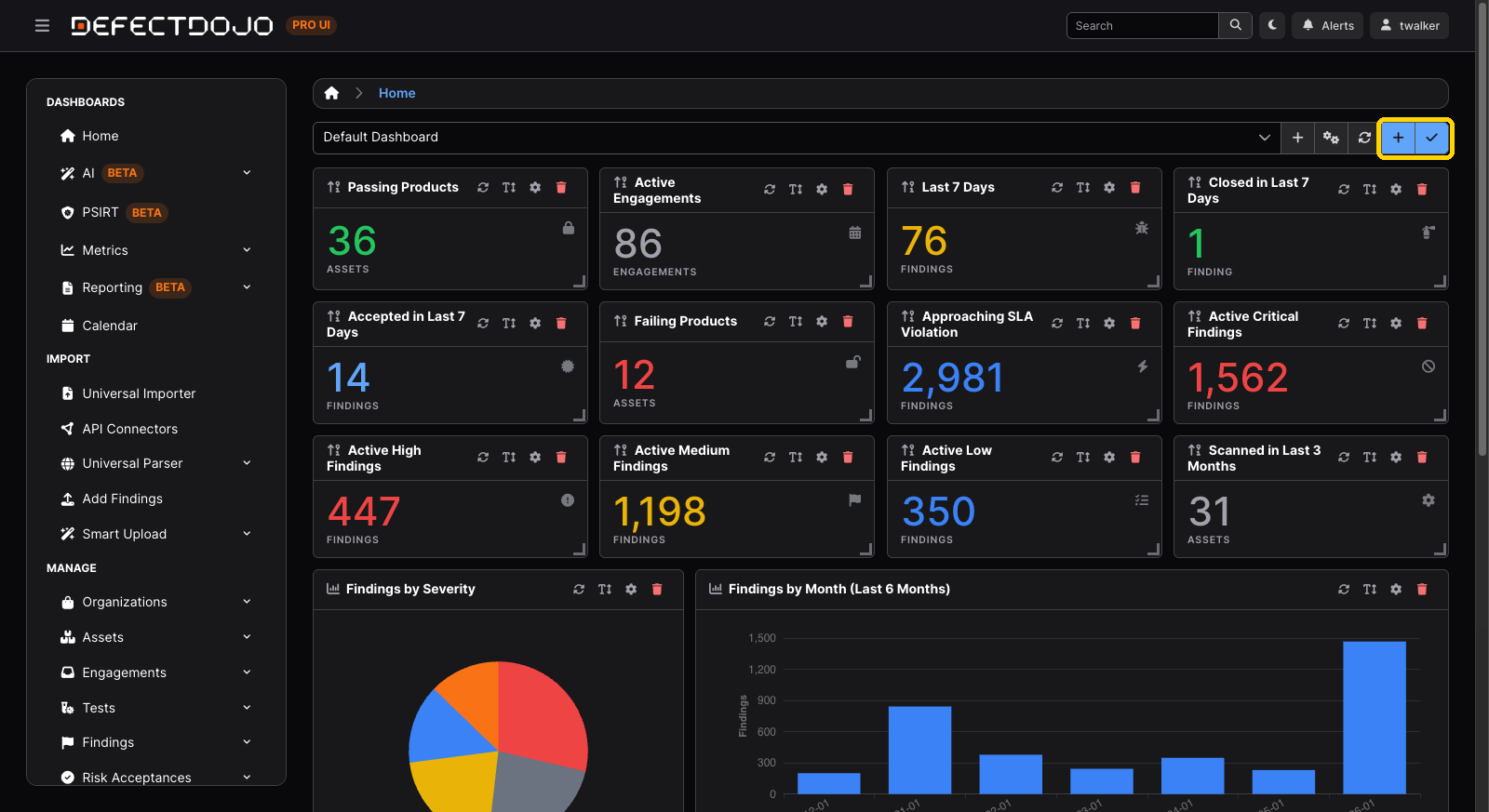Delete Scanned in Last 3 Months tile

point(1422,458)
